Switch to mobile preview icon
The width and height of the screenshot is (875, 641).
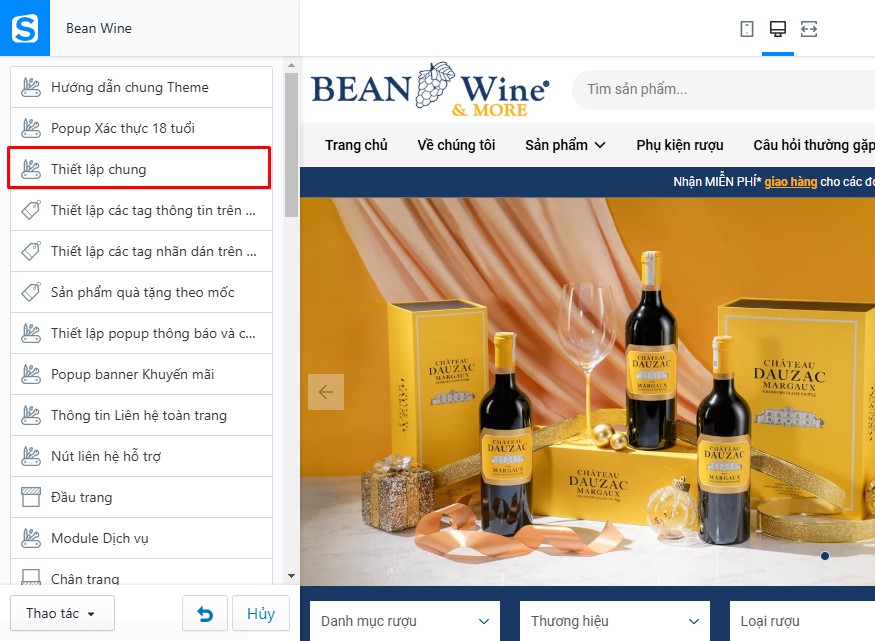(747, 29)
